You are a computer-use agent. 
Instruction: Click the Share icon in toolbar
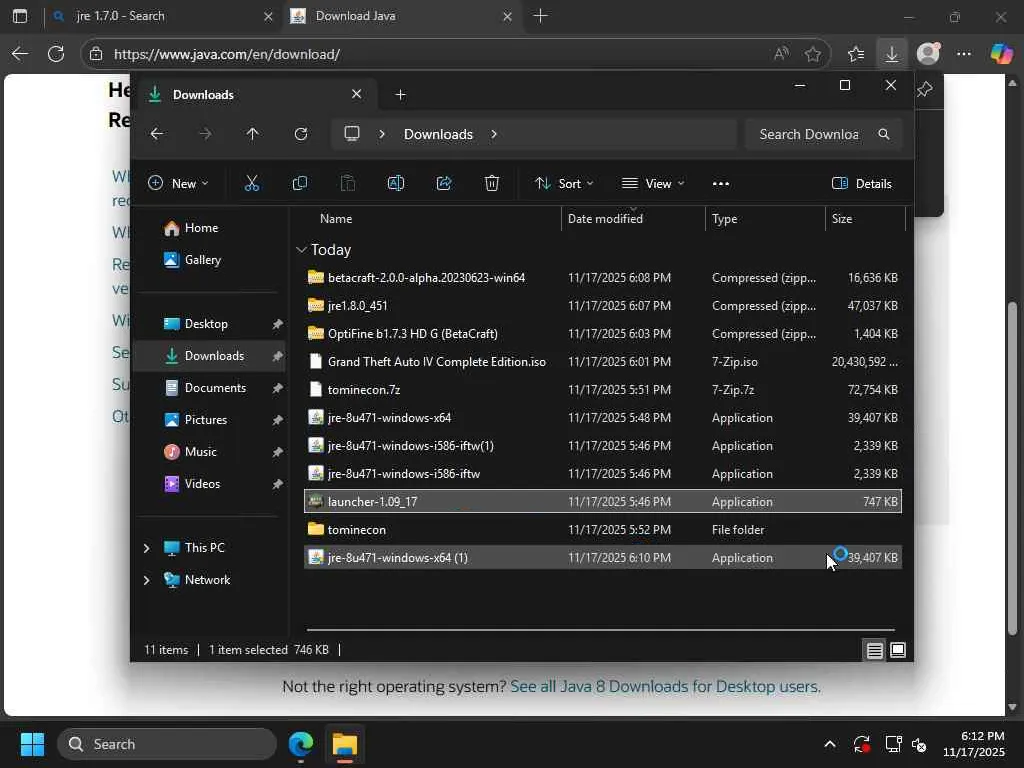coord(444,183)
